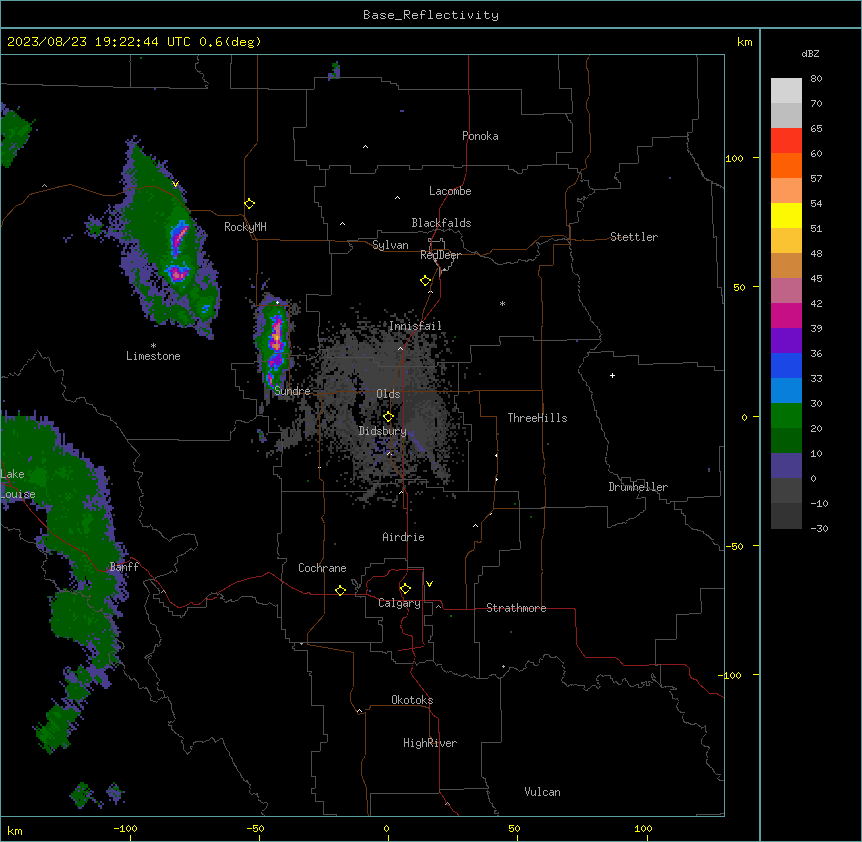Click the Okotoks town label
Image resolution: width=862 pixels, height=842 pixels.
412,700
